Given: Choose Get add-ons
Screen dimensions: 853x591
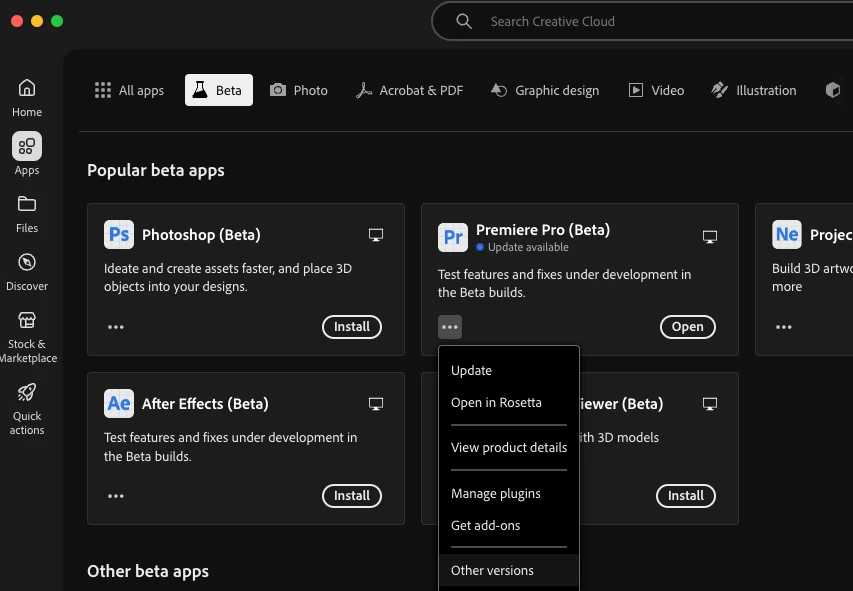Looking at the screenshot, I should click(x=509, y=526).
